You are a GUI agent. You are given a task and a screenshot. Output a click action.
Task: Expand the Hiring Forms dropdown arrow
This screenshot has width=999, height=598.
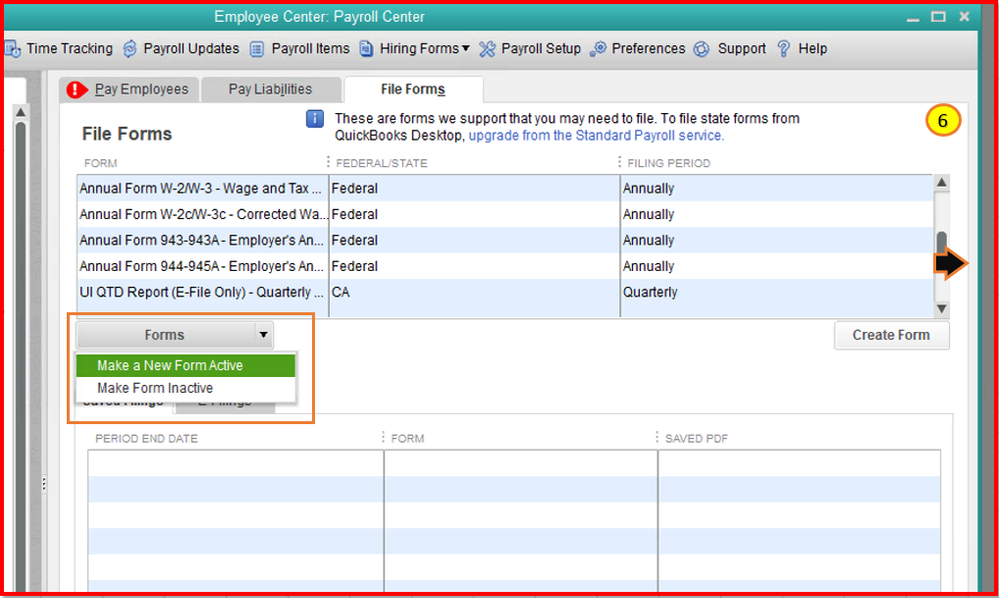pos(466,48)
